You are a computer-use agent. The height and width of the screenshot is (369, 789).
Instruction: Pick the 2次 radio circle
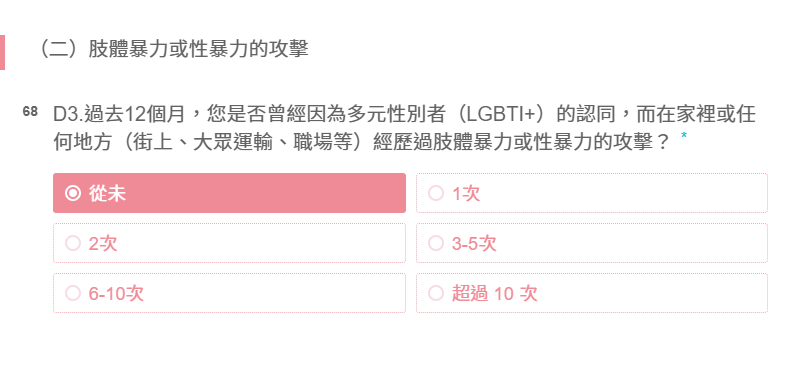point(73,244)
